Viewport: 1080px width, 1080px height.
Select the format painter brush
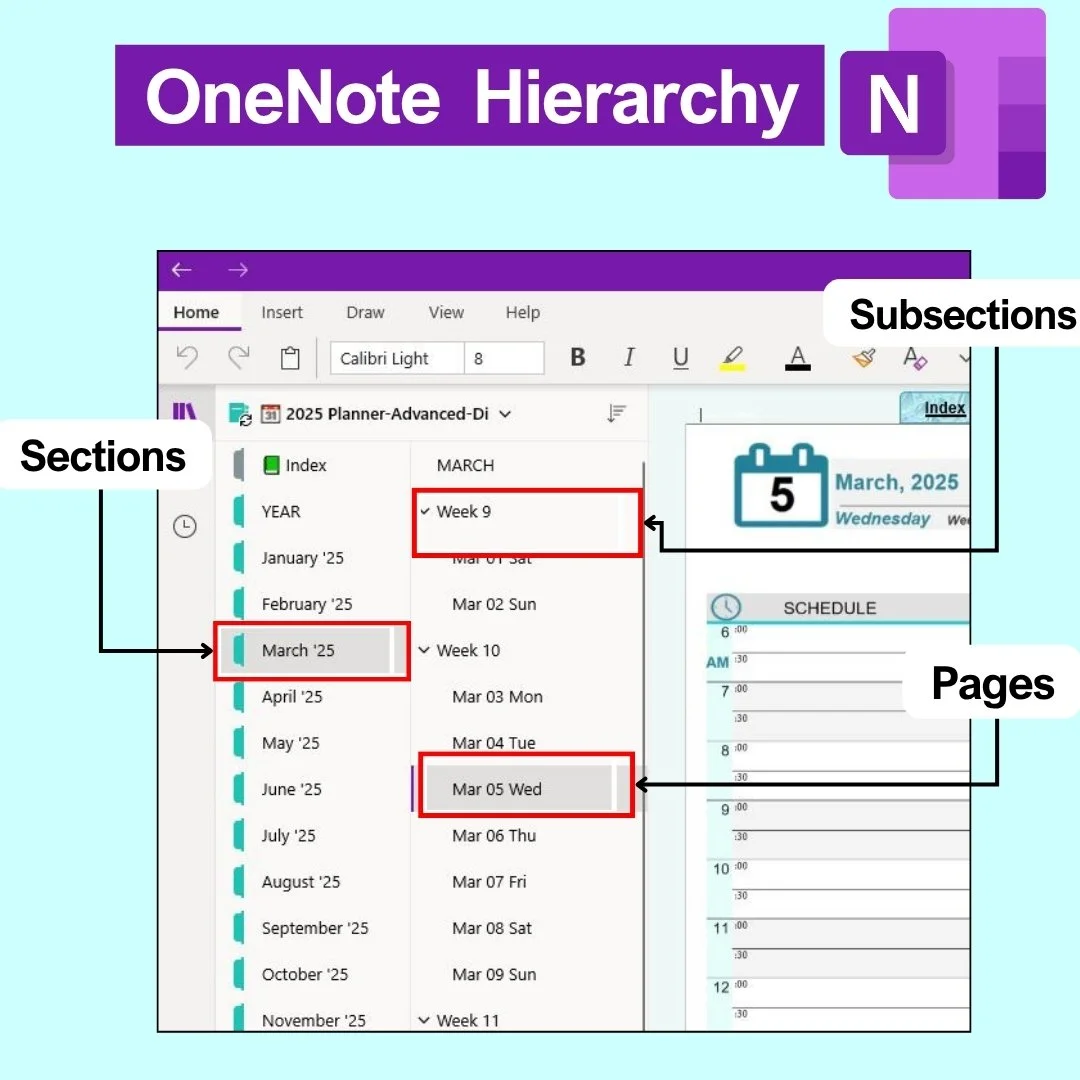(x=864, y=358)
